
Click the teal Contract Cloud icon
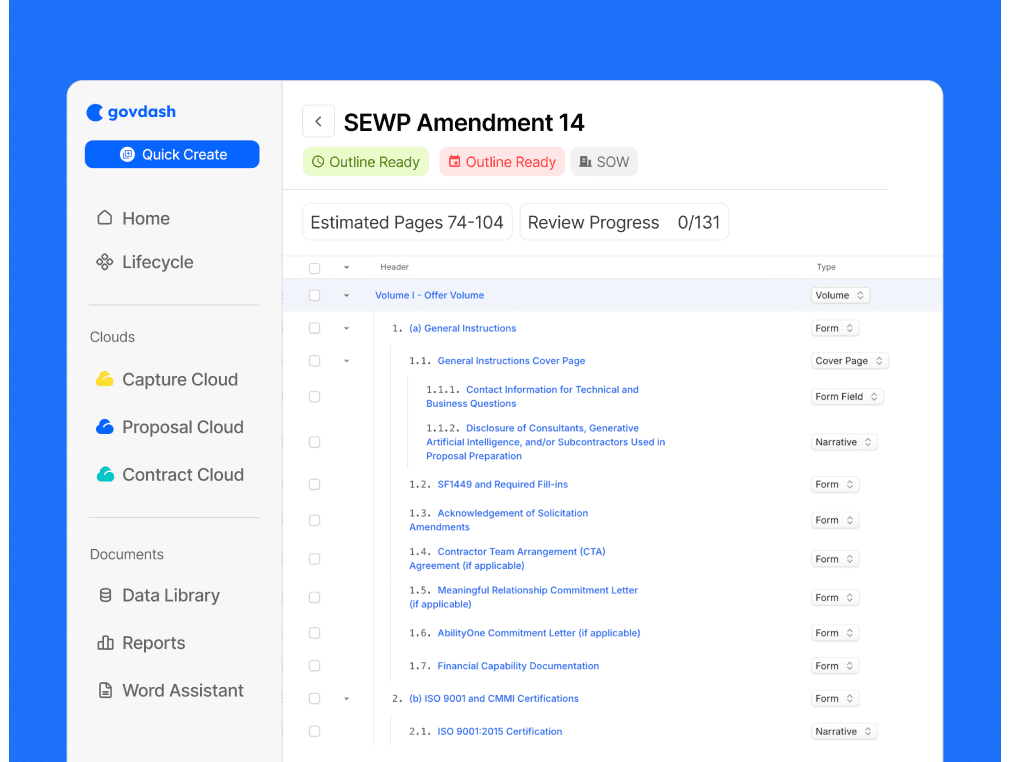(x=105, y=474)
